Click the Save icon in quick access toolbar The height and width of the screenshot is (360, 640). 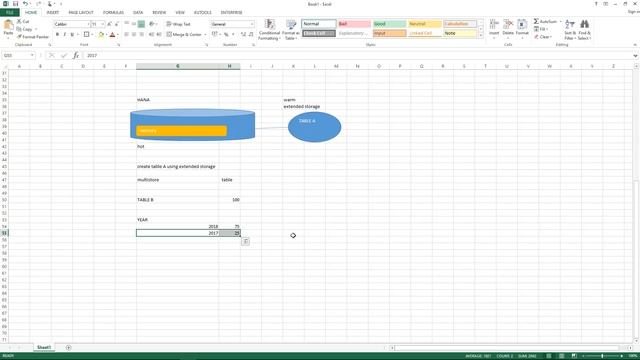tap(16, 4)
